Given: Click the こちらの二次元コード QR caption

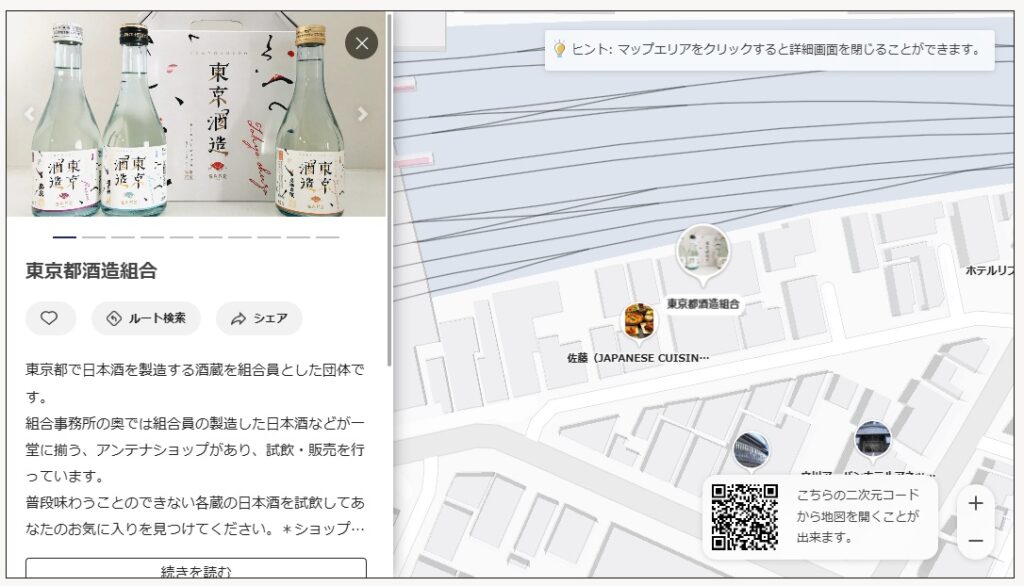Looking at the screenshot, I should click(857, 516).
